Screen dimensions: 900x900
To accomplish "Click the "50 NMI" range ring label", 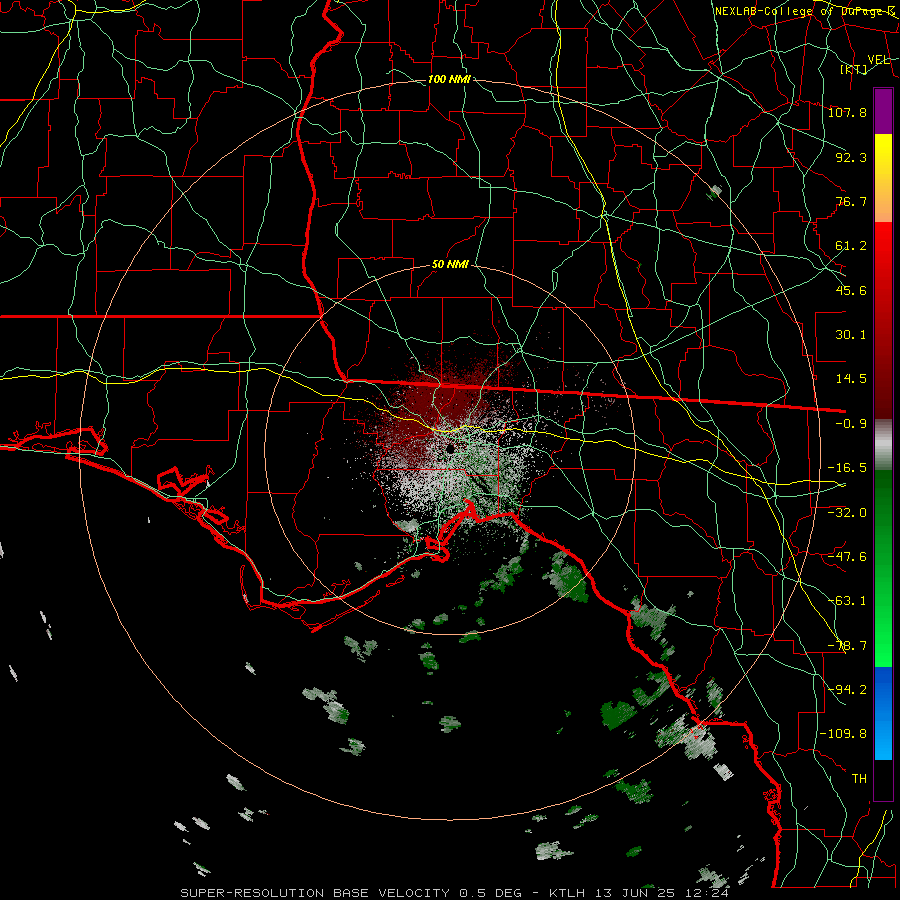I will click(450, 265).
